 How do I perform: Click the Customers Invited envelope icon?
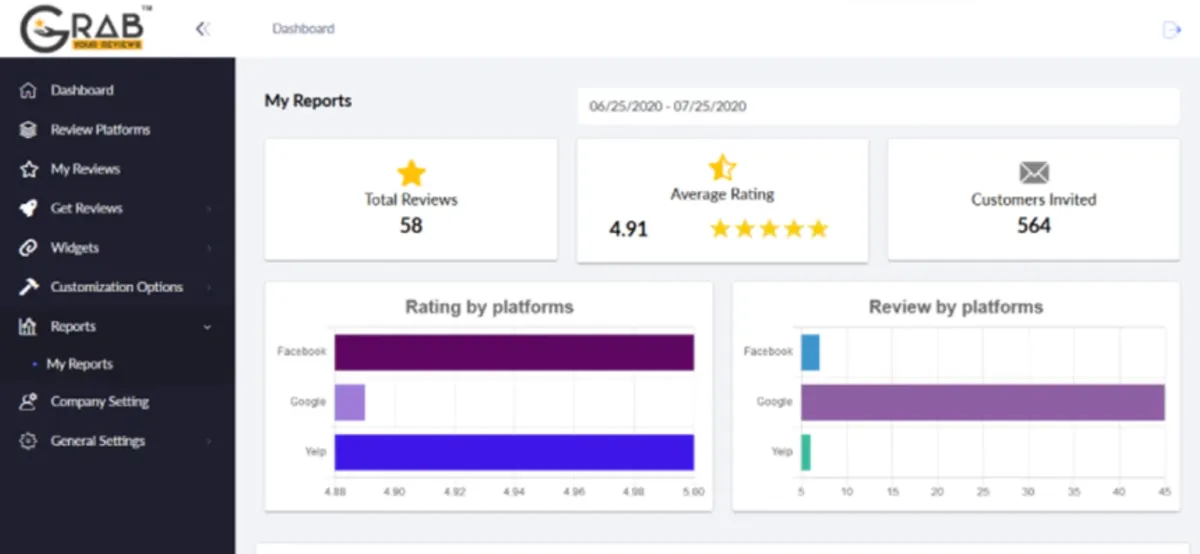click(x=1034, y=172)
